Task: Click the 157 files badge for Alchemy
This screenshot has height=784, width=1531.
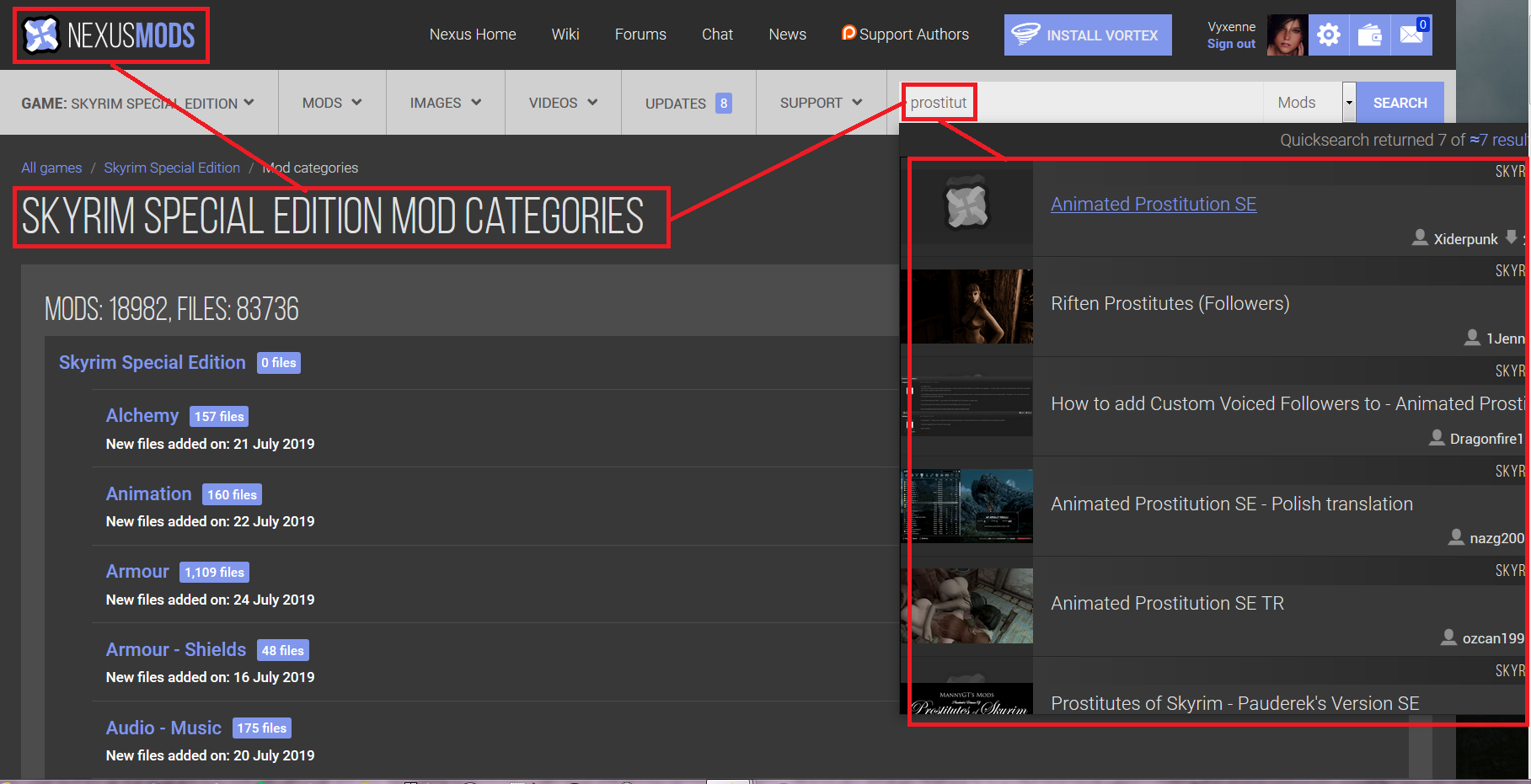Action: click(219, 416)
